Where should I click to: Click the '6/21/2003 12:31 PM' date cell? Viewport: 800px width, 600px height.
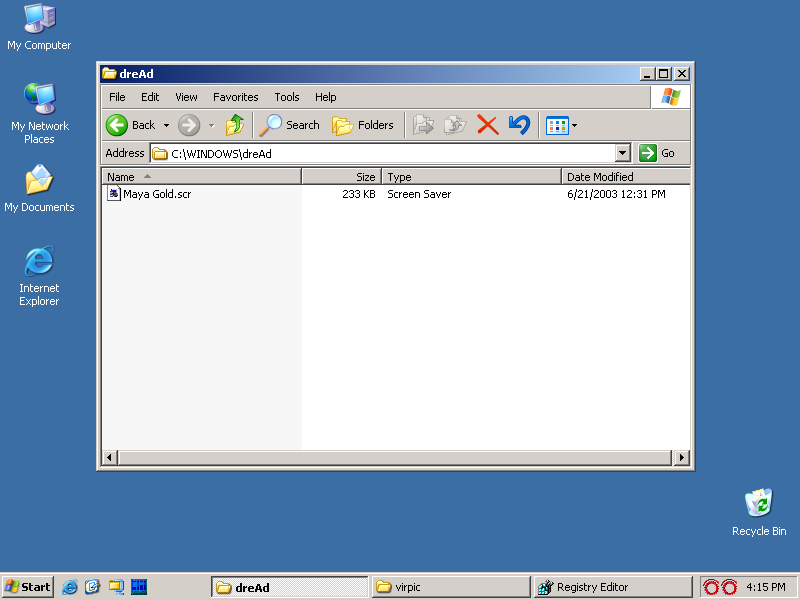point(616,194)
